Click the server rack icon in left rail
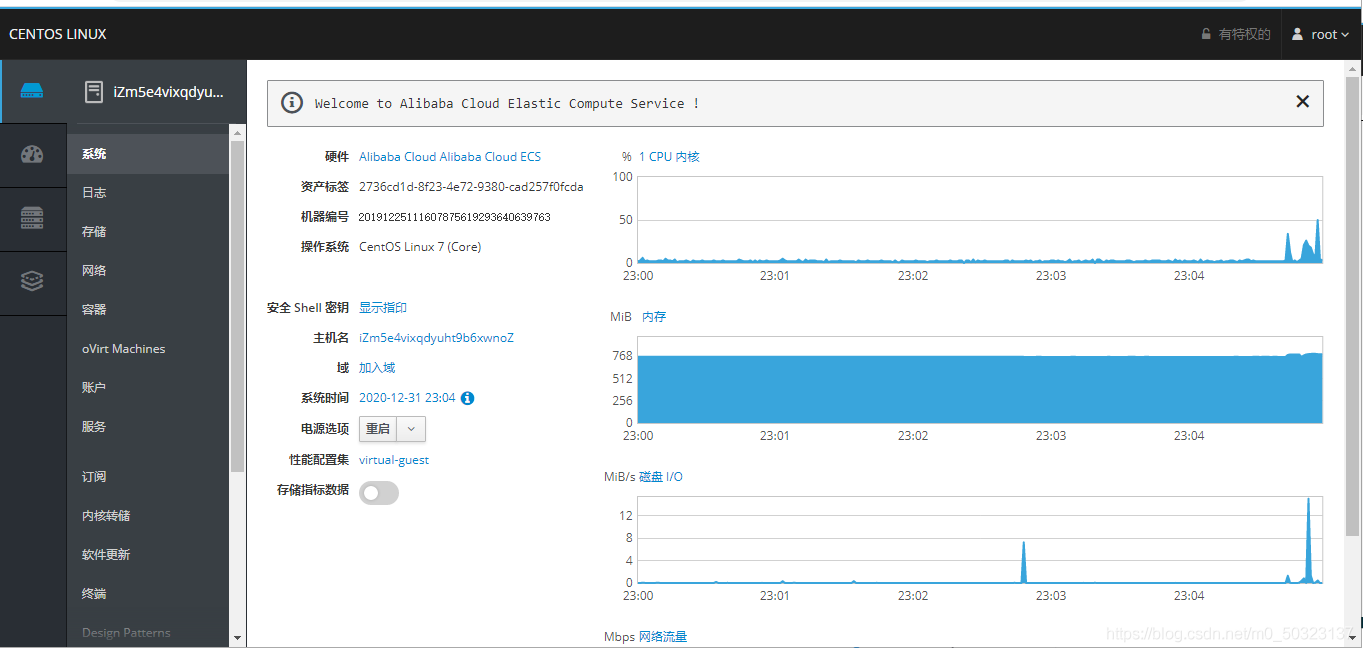This screenshot has width=1363, height=652. pos(32,218)
